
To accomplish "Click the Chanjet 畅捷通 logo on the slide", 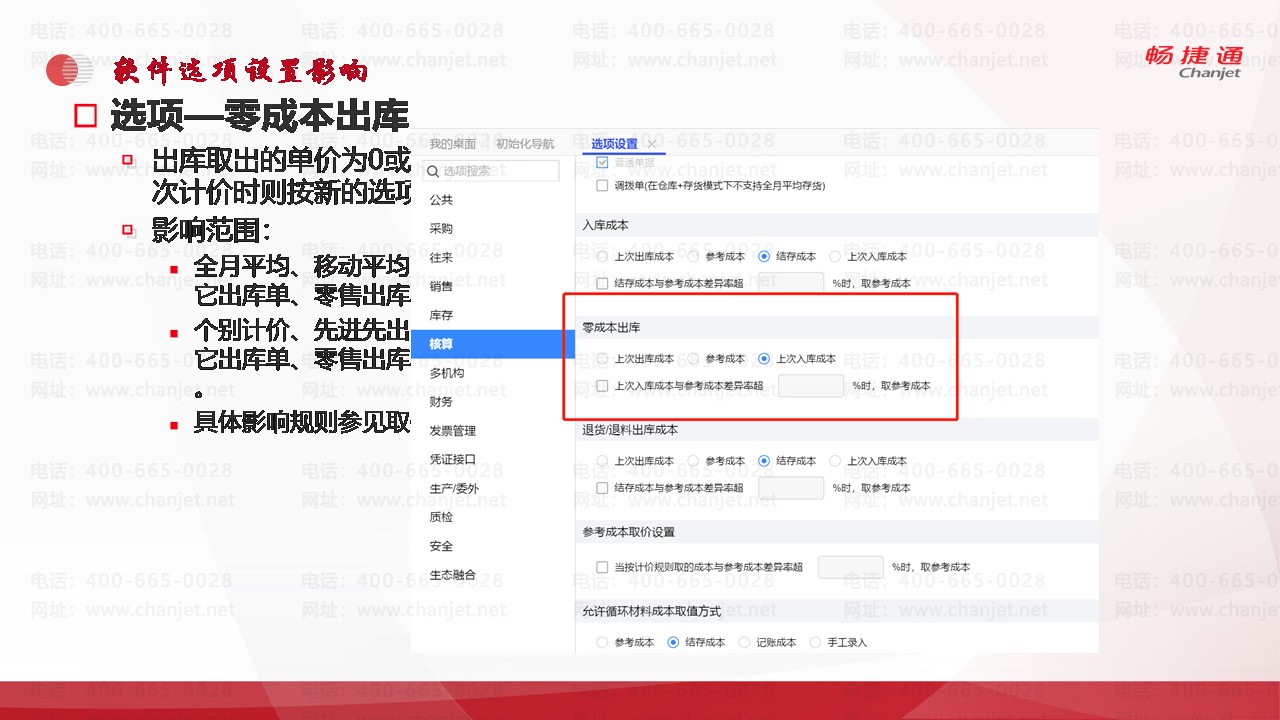I will click(1194, 61).
